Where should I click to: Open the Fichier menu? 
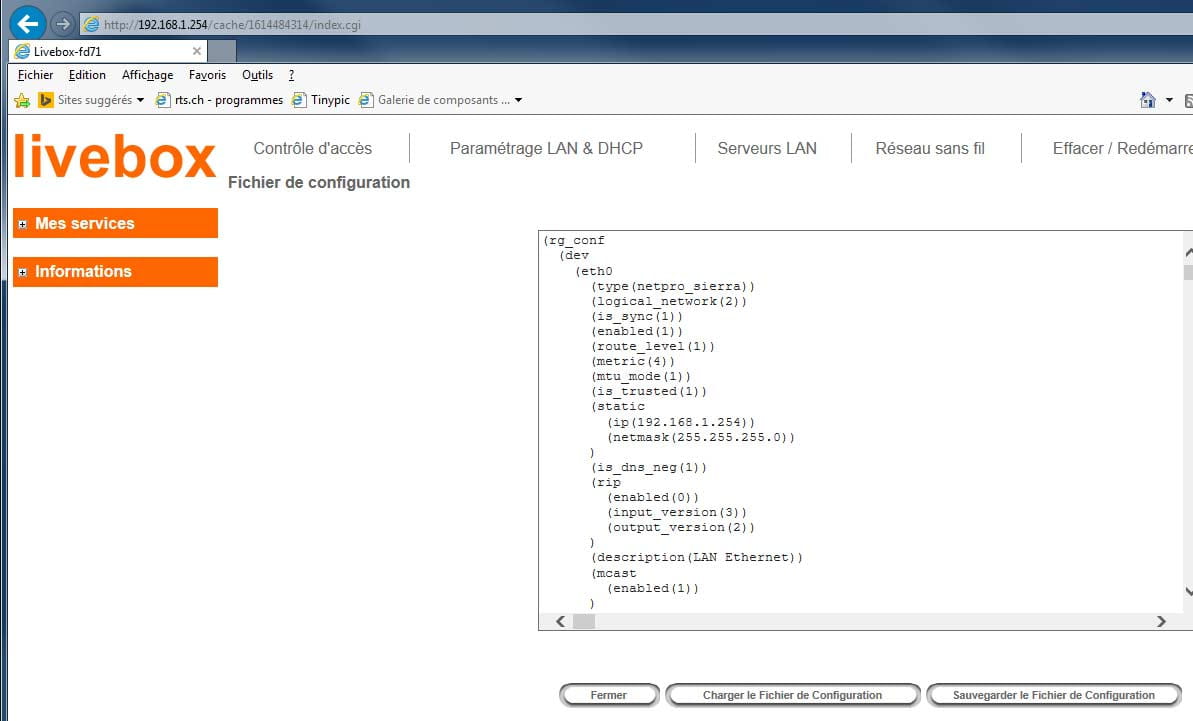point(35,75)
